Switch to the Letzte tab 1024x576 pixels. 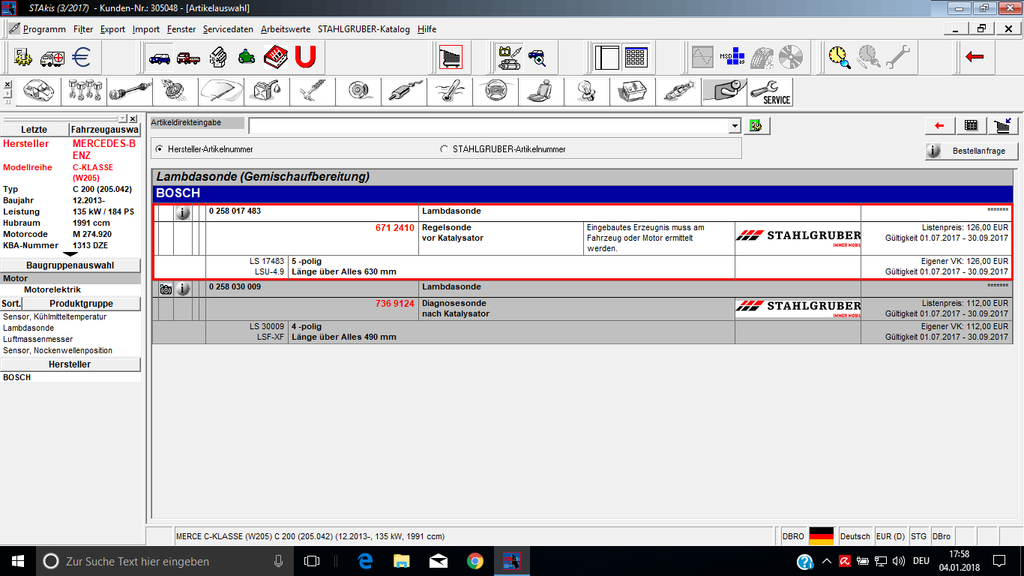(34, 129)
